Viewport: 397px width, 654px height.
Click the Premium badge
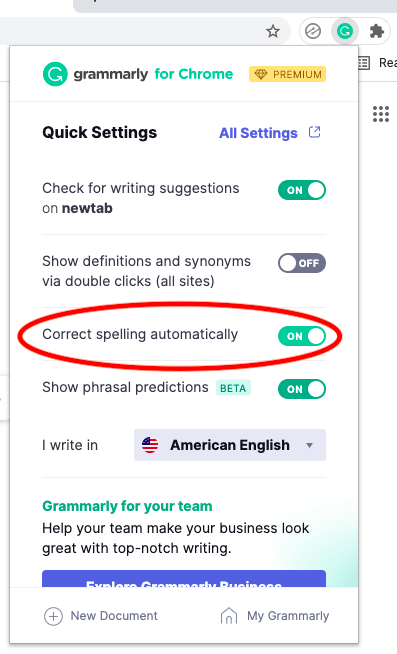point(287,74)
